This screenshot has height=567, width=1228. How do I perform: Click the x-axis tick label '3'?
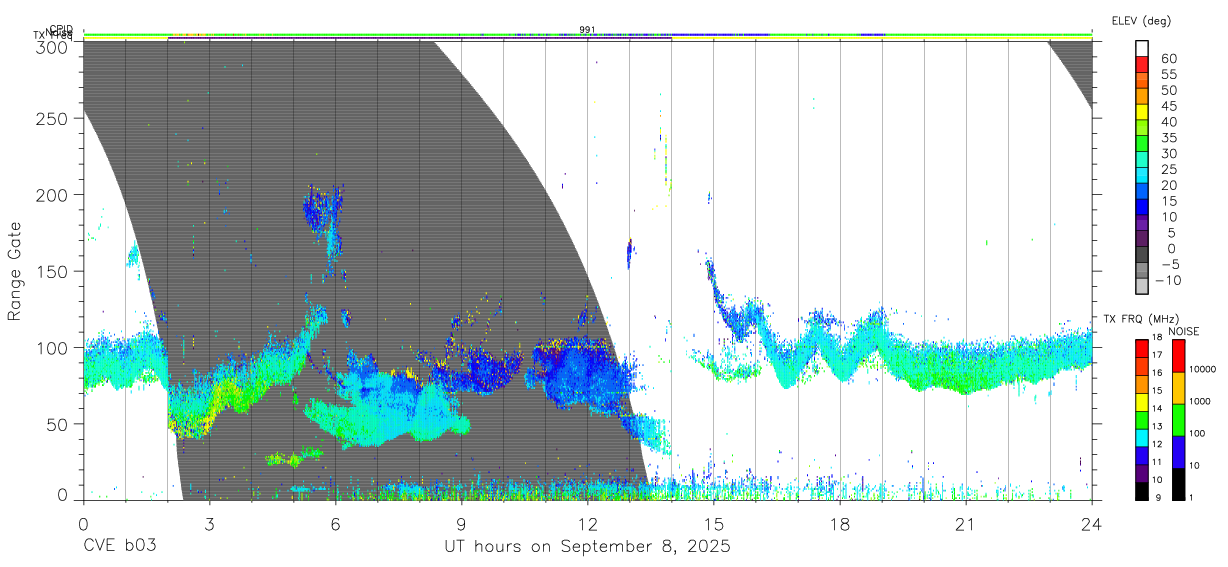[x=209, y=524]
